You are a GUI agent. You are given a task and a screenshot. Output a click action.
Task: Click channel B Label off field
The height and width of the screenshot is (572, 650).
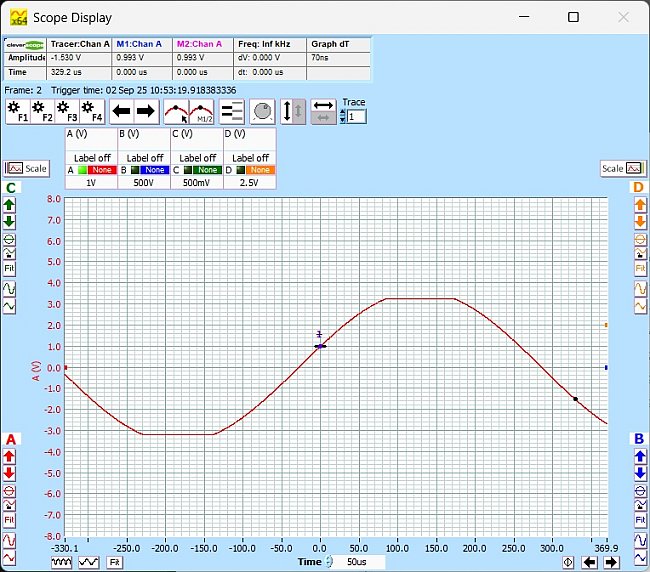coord(144,158)
